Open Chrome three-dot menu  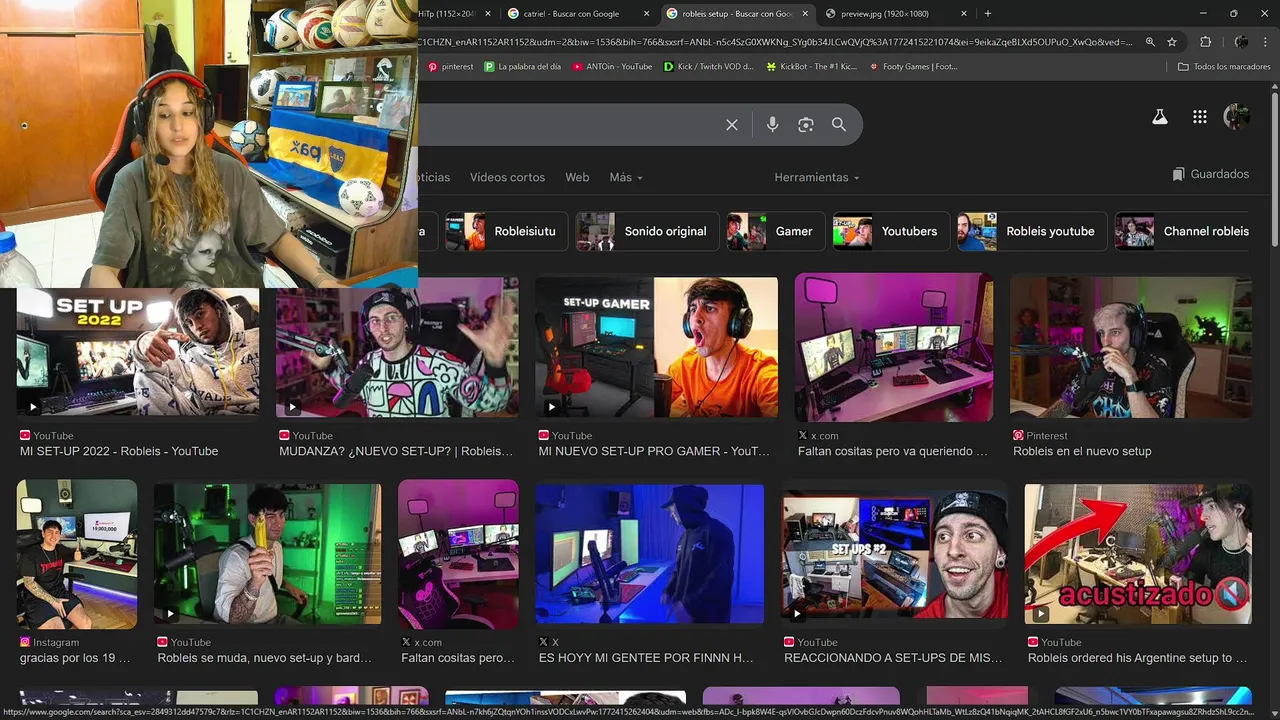point(1267,42)
